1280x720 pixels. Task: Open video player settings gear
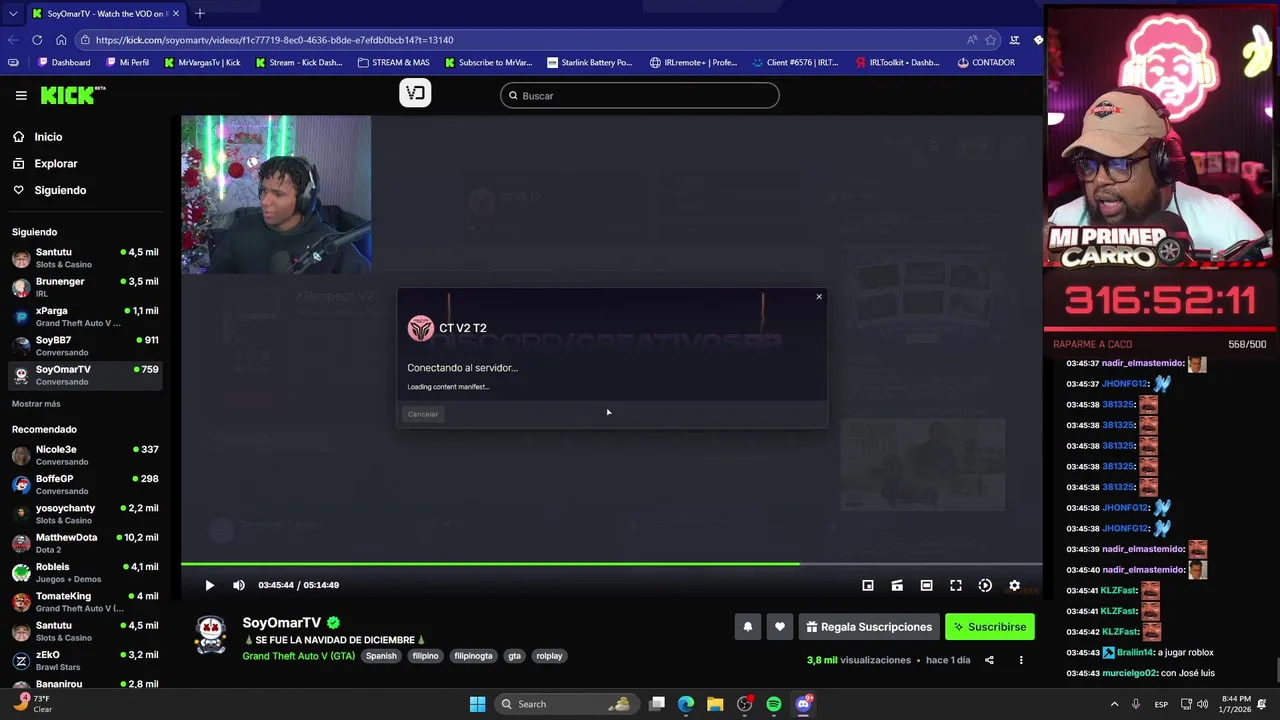[x=1014, y=585]
